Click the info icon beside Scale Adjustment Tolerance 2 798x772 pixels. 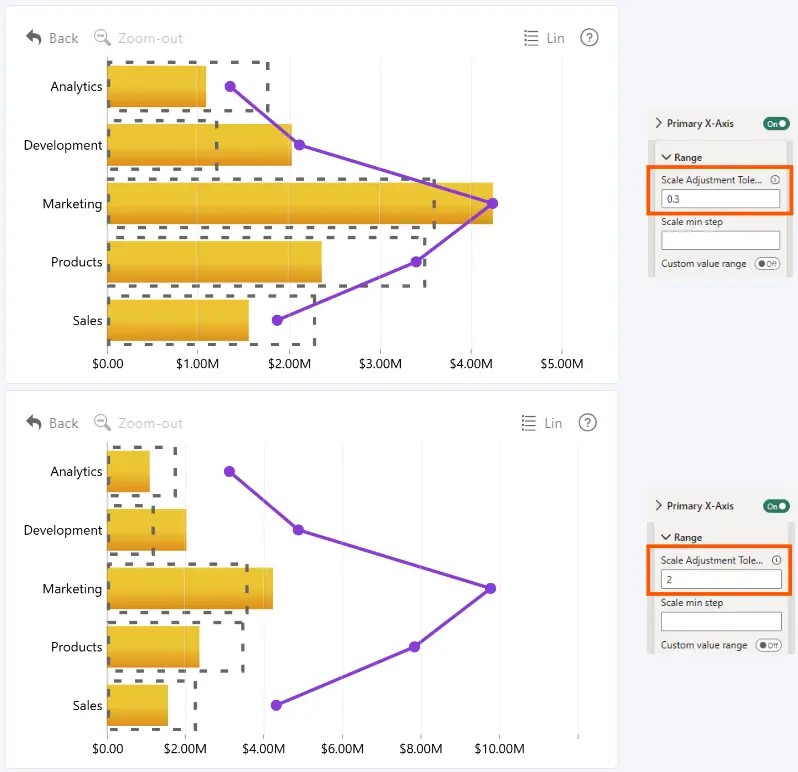776,560
